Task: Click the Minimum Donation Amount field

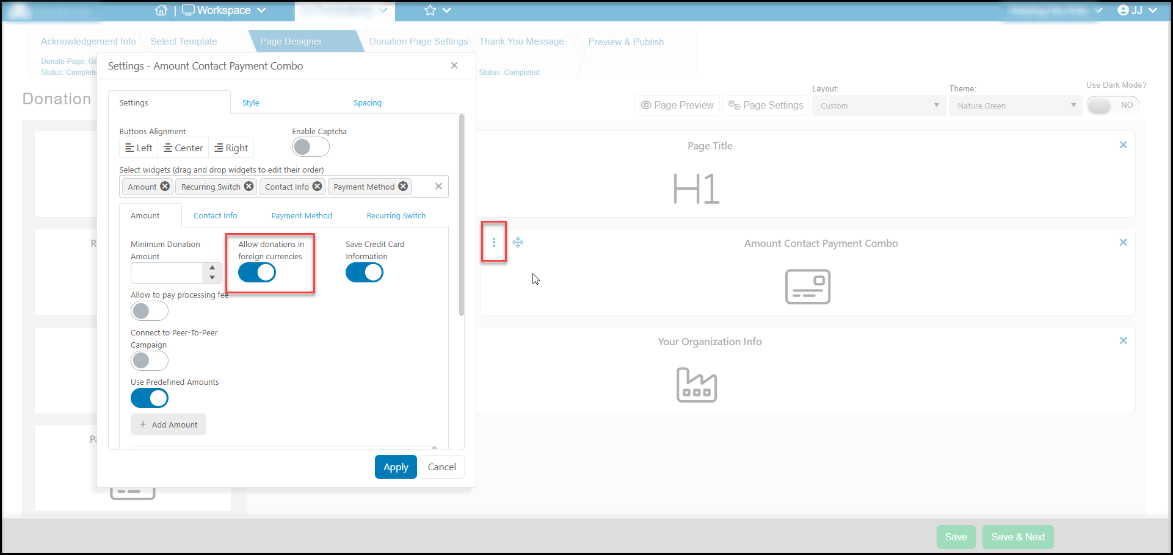Action: click(166, 273)
